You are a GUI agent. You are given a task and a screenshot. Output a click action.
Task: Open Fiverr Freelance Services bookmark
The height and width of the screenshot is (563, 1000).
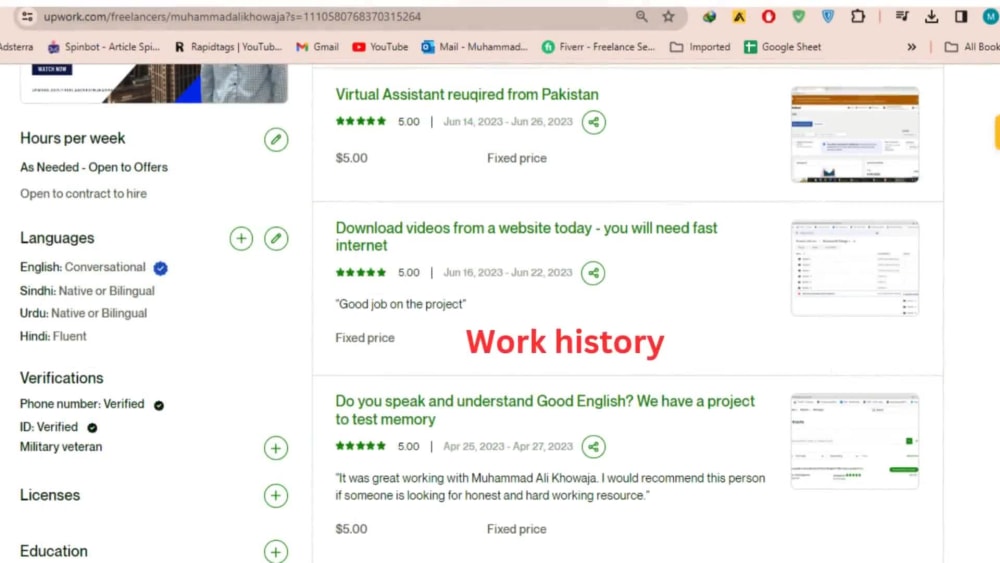pos(598,47)
